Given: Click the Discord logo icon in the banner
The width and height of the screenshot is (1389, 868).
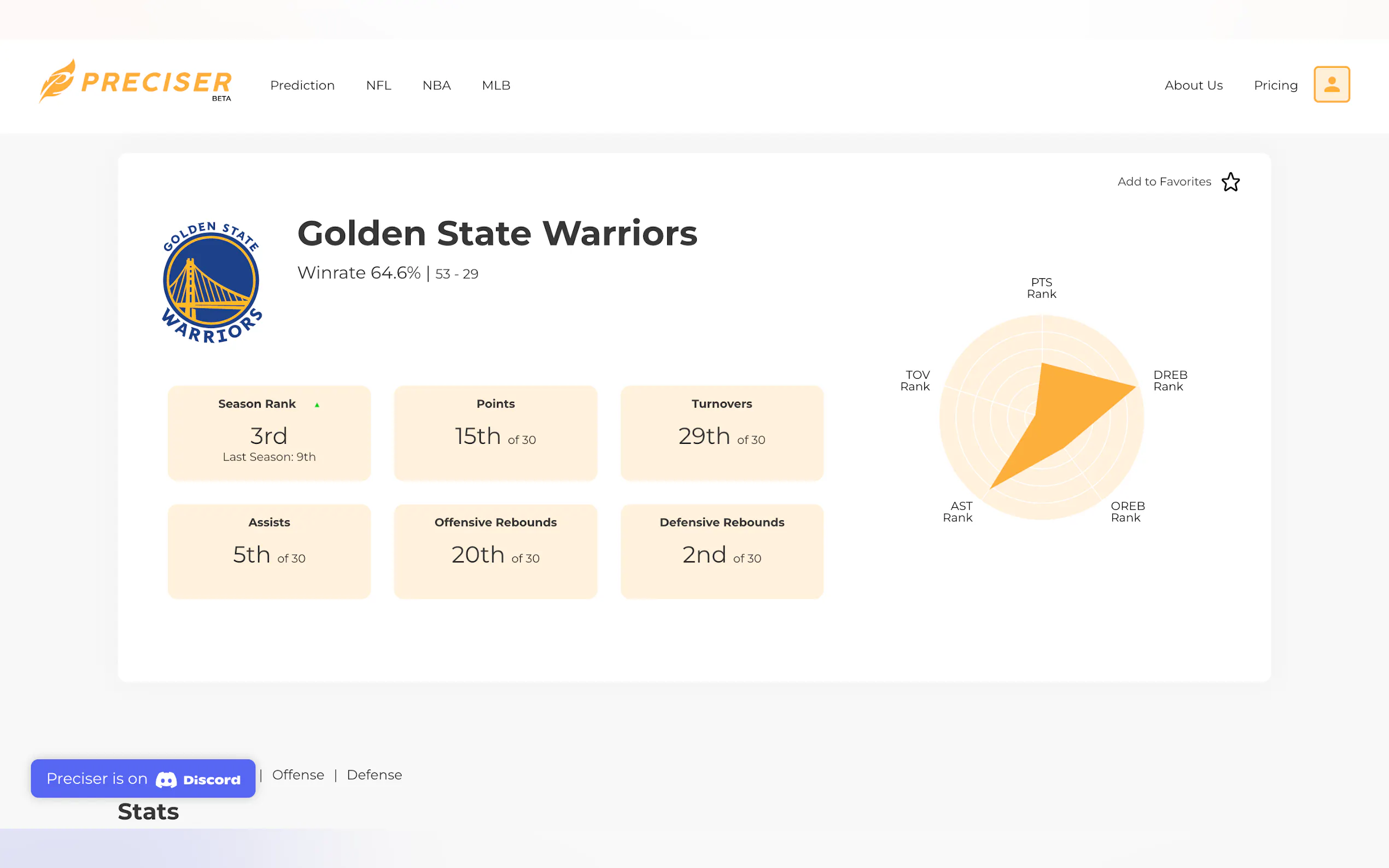Looking at the screenshot, I should pyautogui.click(x=167, y=779).
